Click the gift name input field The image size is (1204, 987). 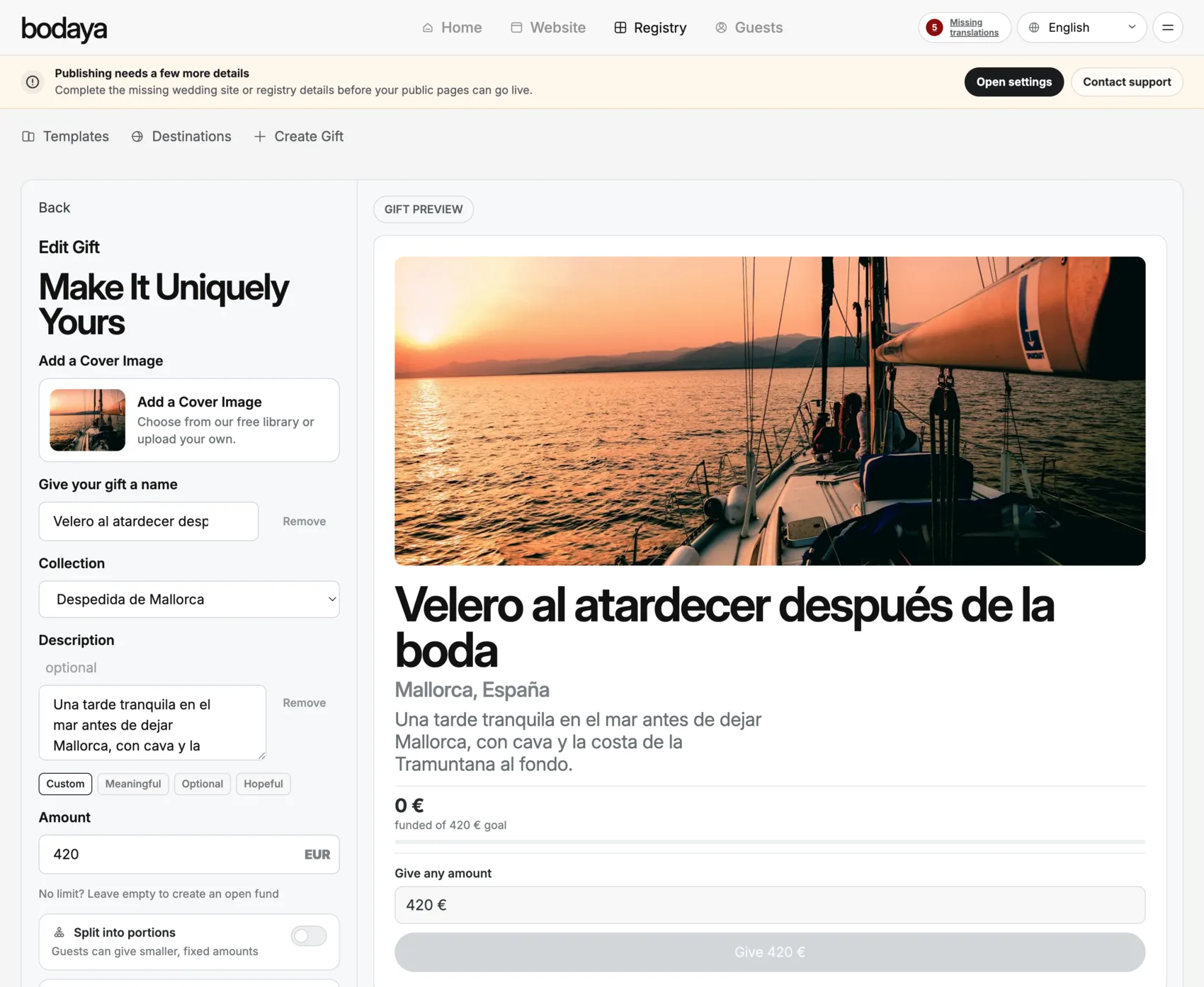[x=149, y=521]
